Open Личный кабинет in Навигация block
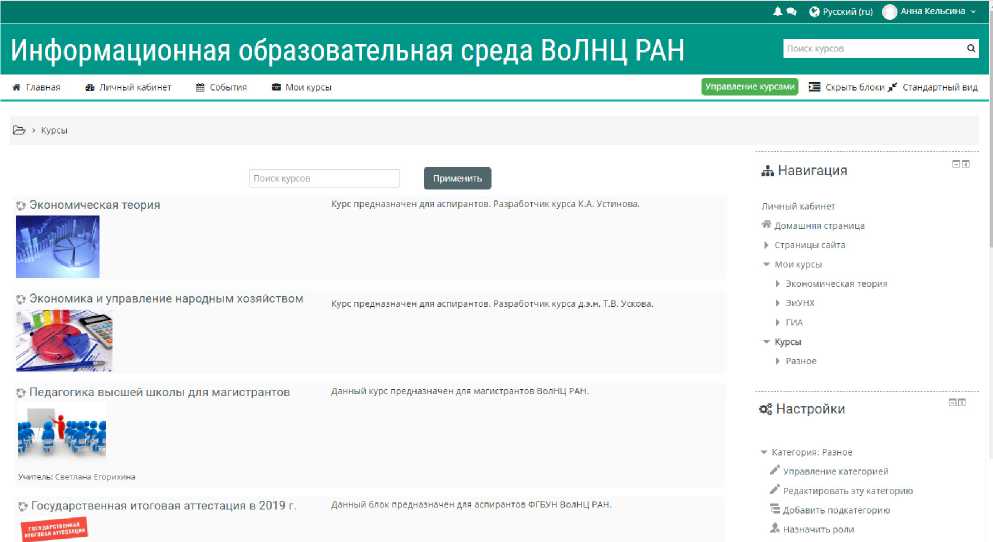This screenshot has width=993, height=542. [x=798, y=206]
